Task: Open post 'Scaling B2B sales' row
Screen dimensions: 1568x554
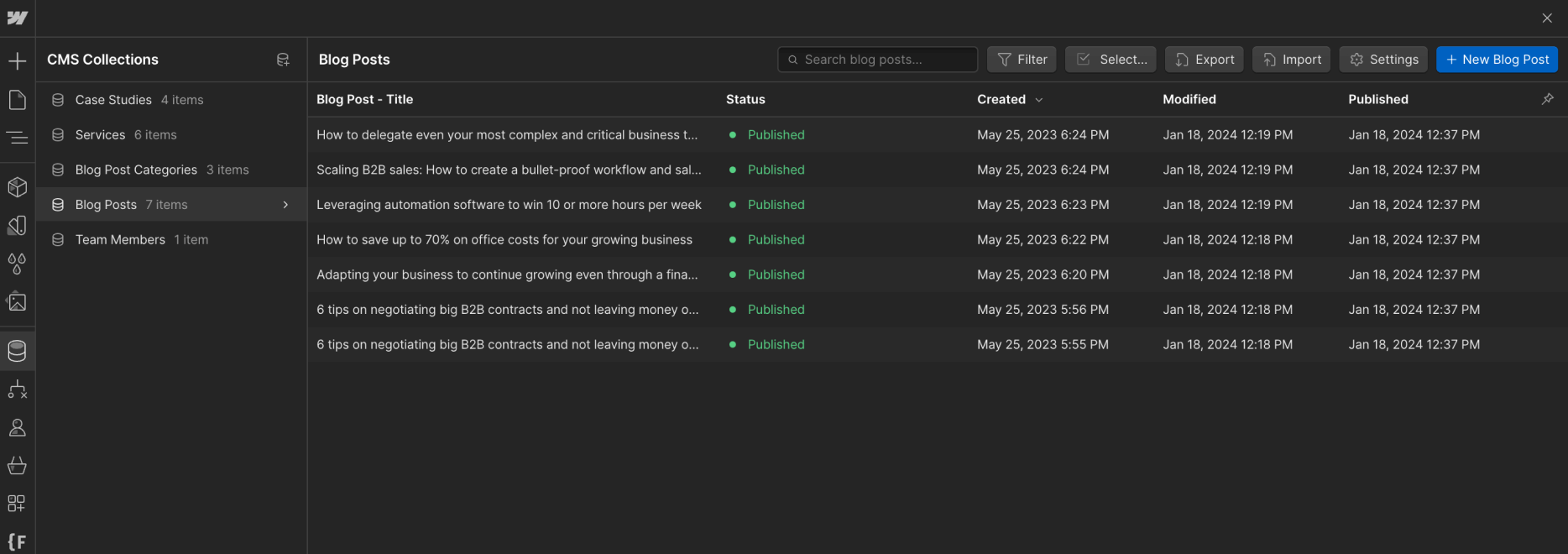Action: (937, 170)
